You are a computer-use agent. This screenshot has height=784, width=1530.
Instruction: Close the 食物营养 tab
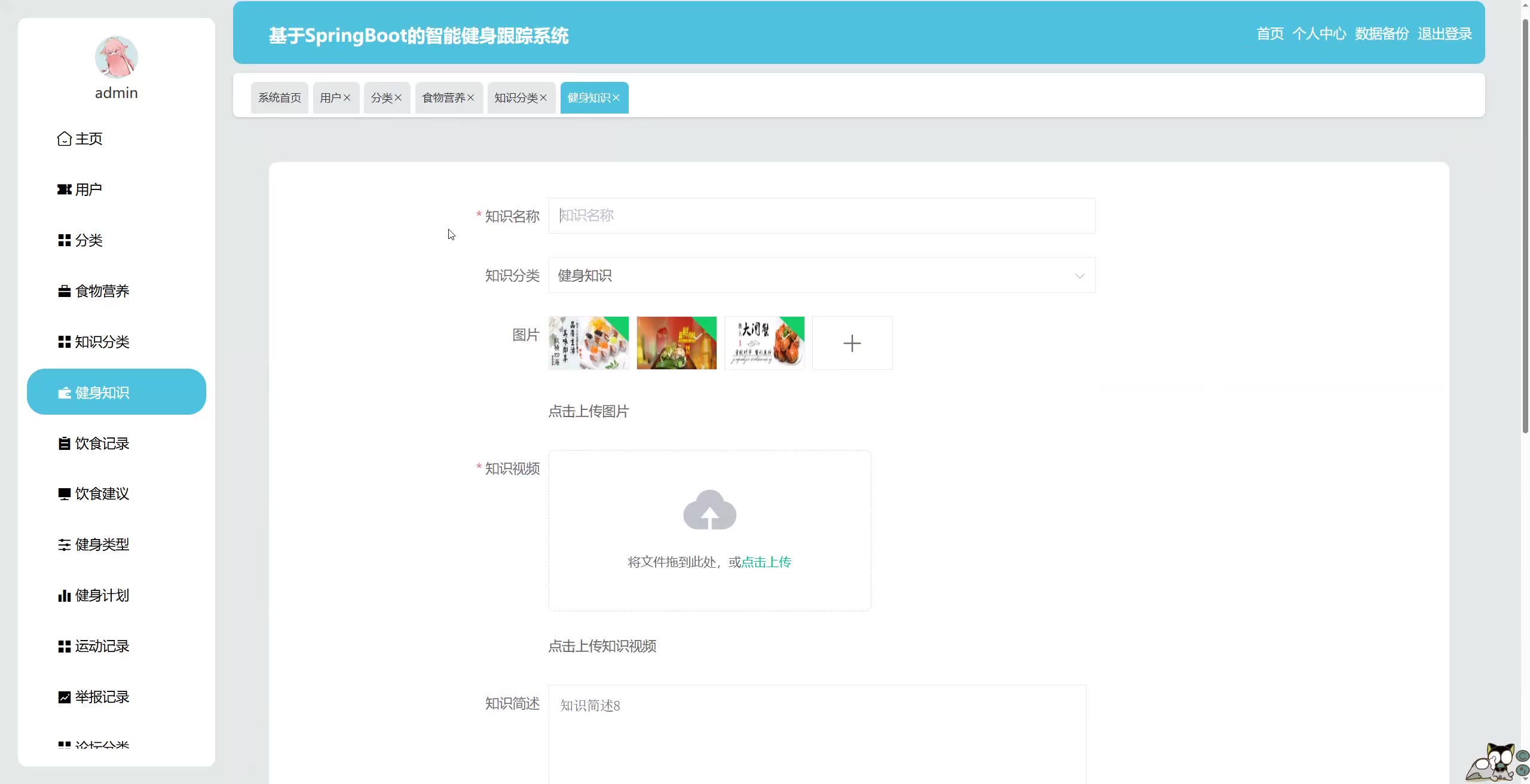[471, 98]
